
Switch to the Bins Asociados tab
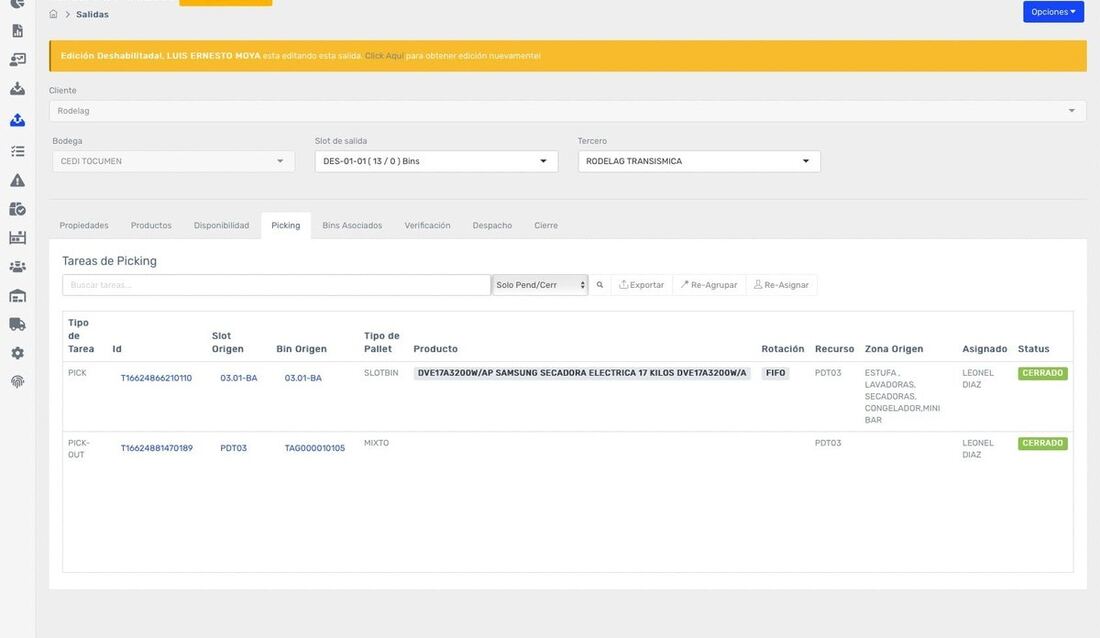click(x=352, y=225)
